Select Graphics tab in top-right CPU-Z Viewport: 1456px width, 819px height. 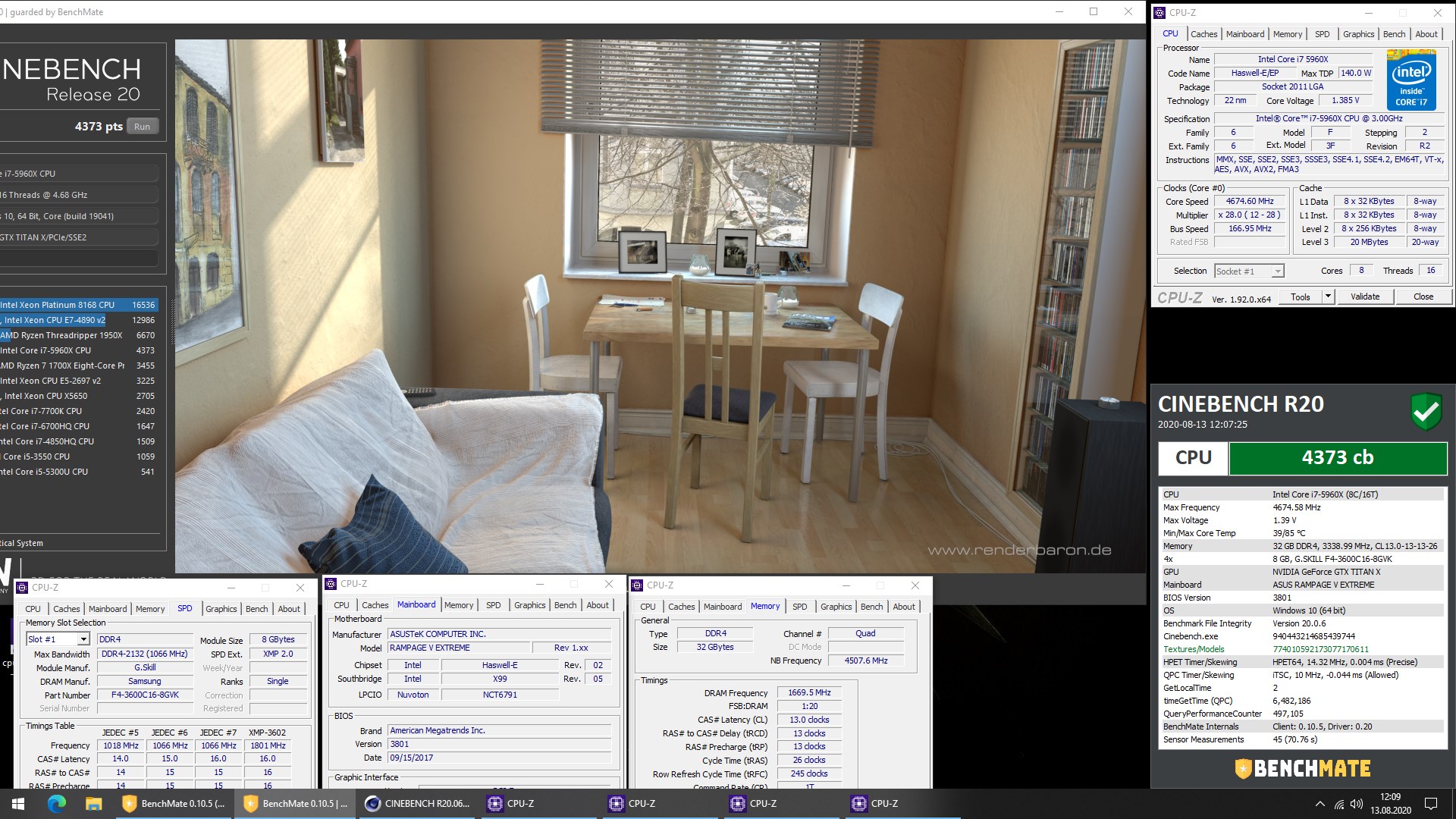pyautogui.click(x=1358, y=34)
